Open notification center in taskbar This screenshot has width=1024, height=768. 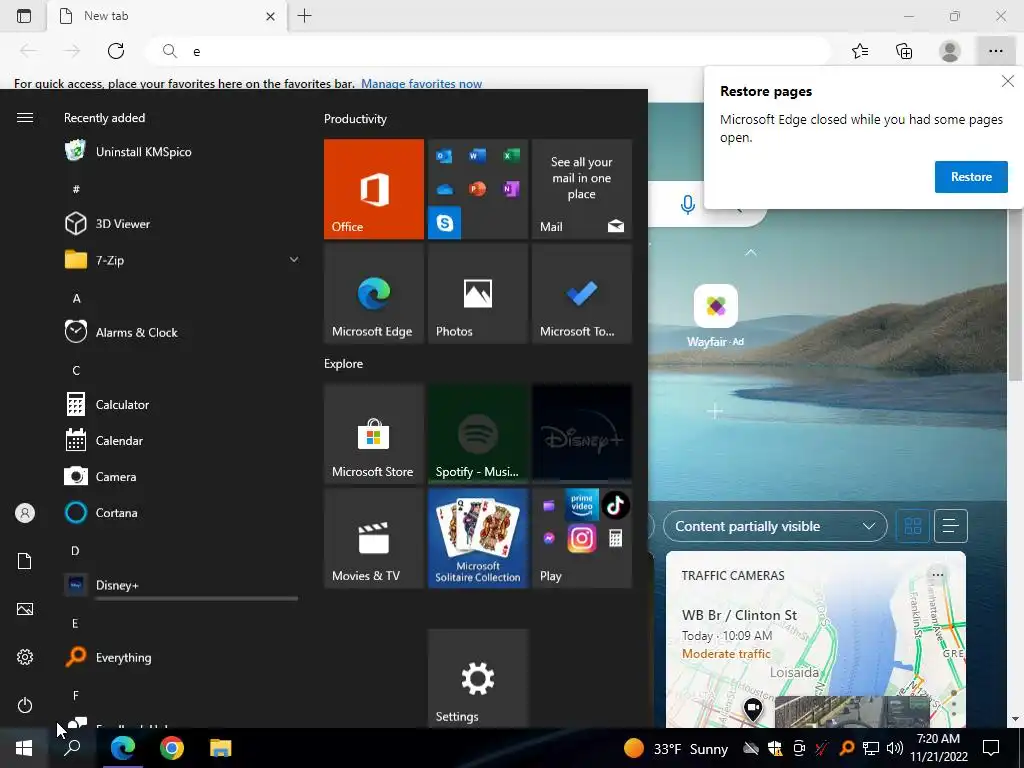point(991,748)
